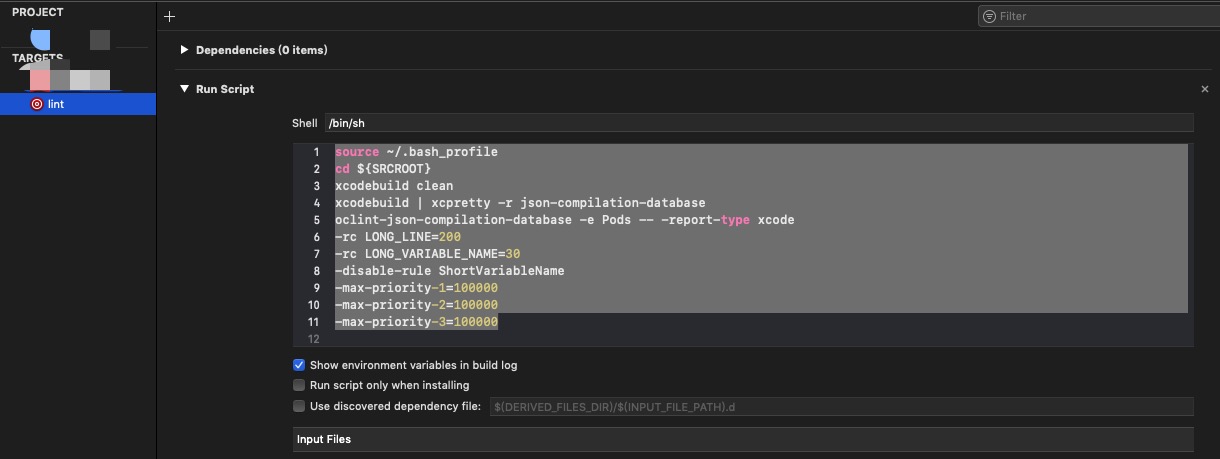Click line '-max-priority-1=100000'
The image size is (1220, 459).
[x=416, y=288]
